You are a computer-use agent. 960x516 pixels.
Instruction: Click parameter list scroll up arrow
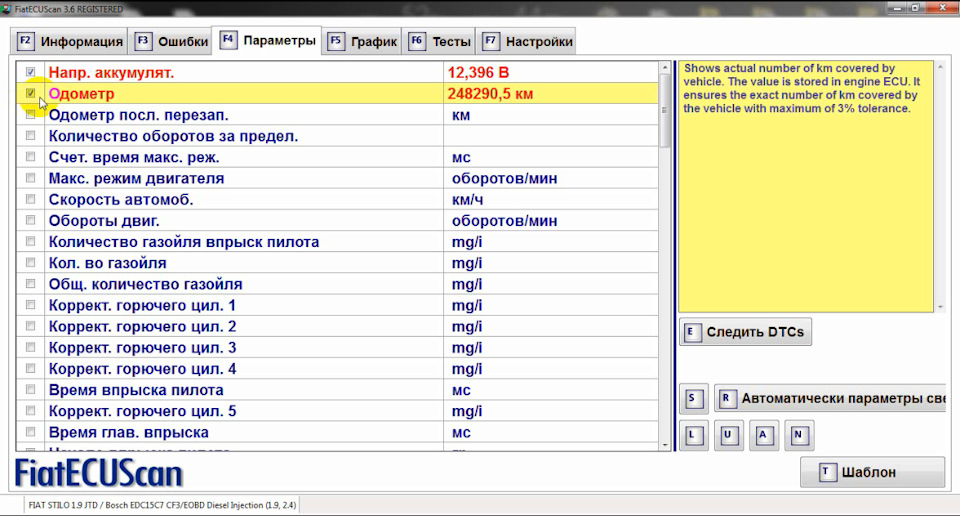(665, 67)
